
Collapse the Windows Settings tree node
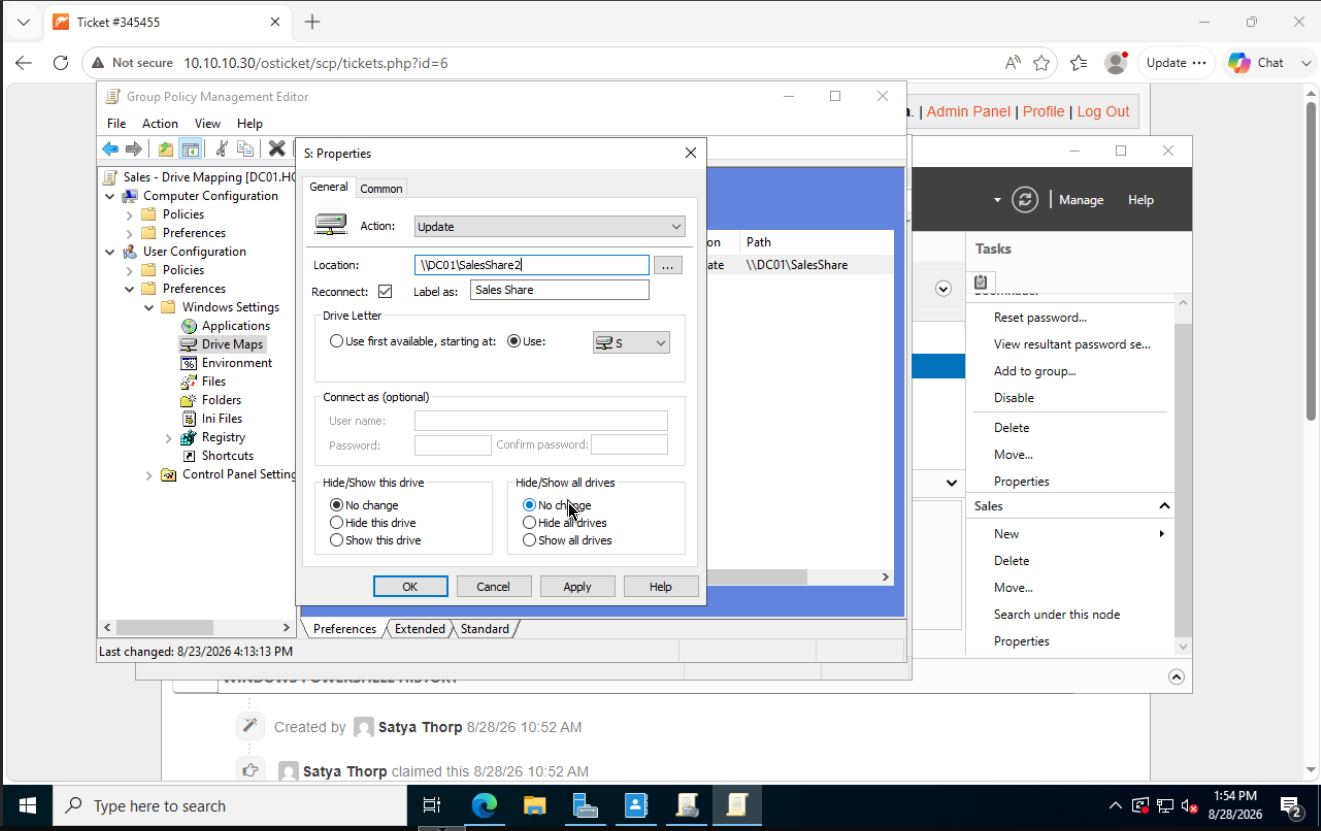click(x=148, y=307)
